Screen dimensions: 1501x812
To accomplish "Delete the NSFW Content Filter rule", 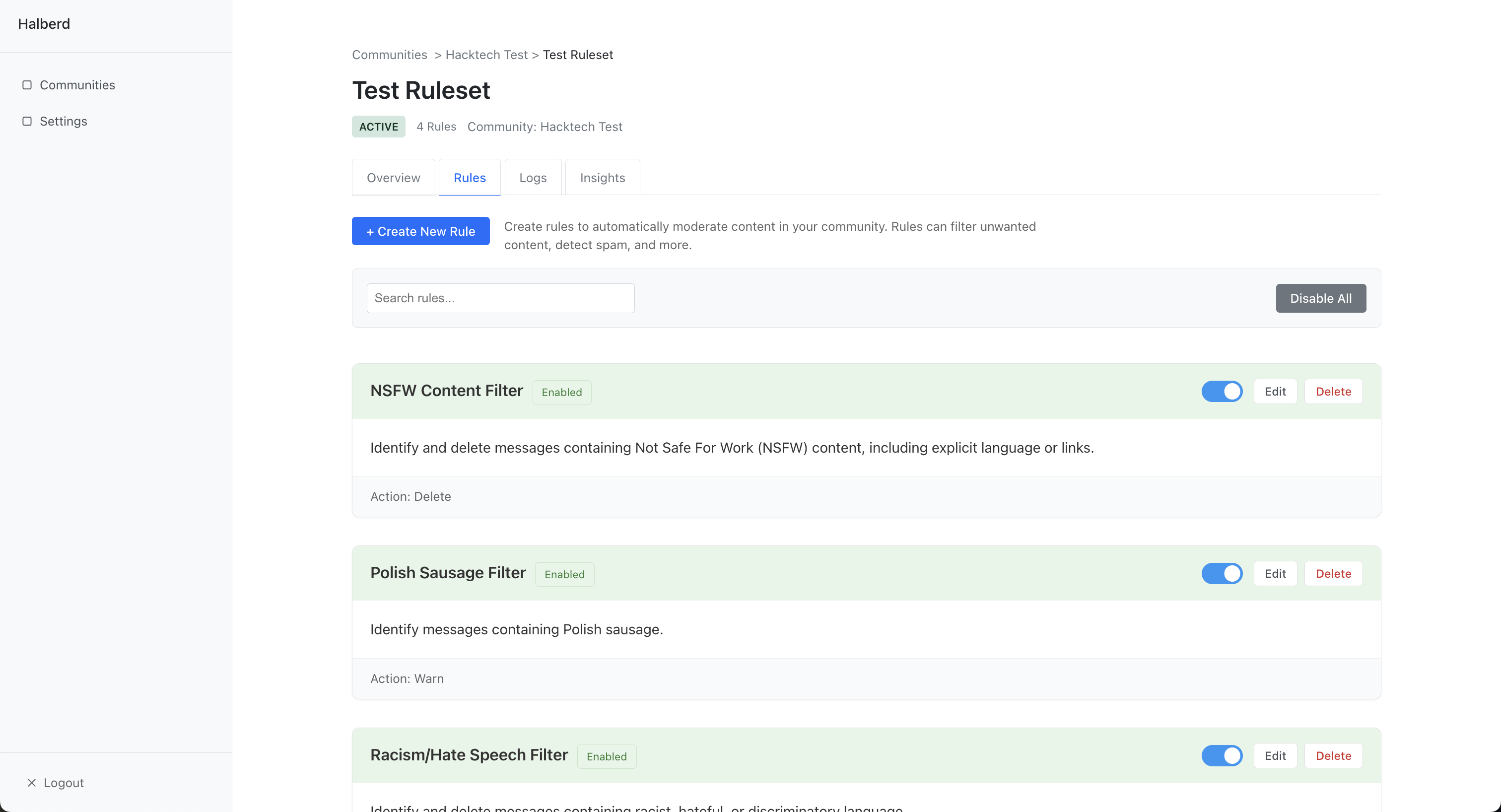I will pyautogui.click(x=1333, y=392).
